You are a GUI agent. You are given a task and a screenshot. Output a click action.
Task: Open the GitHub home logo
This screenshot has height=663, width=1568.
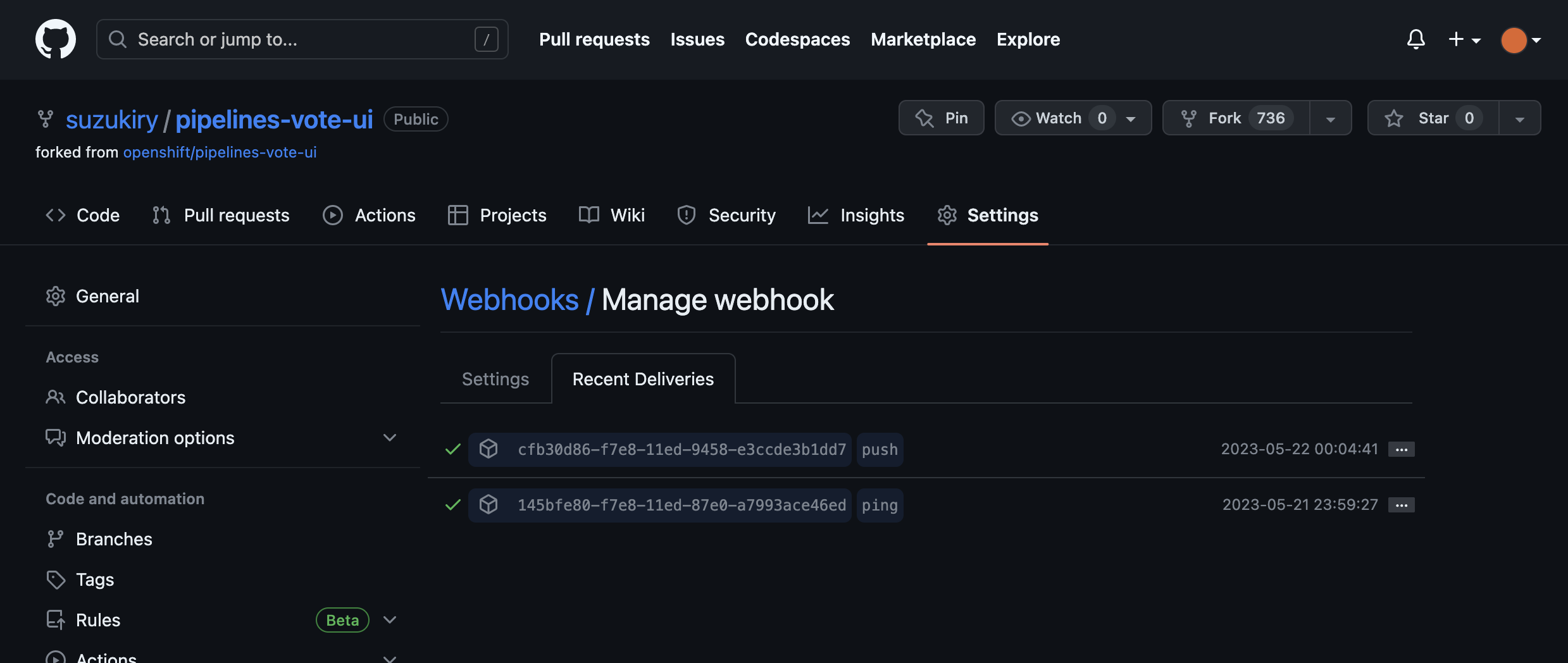coord(56,39)
